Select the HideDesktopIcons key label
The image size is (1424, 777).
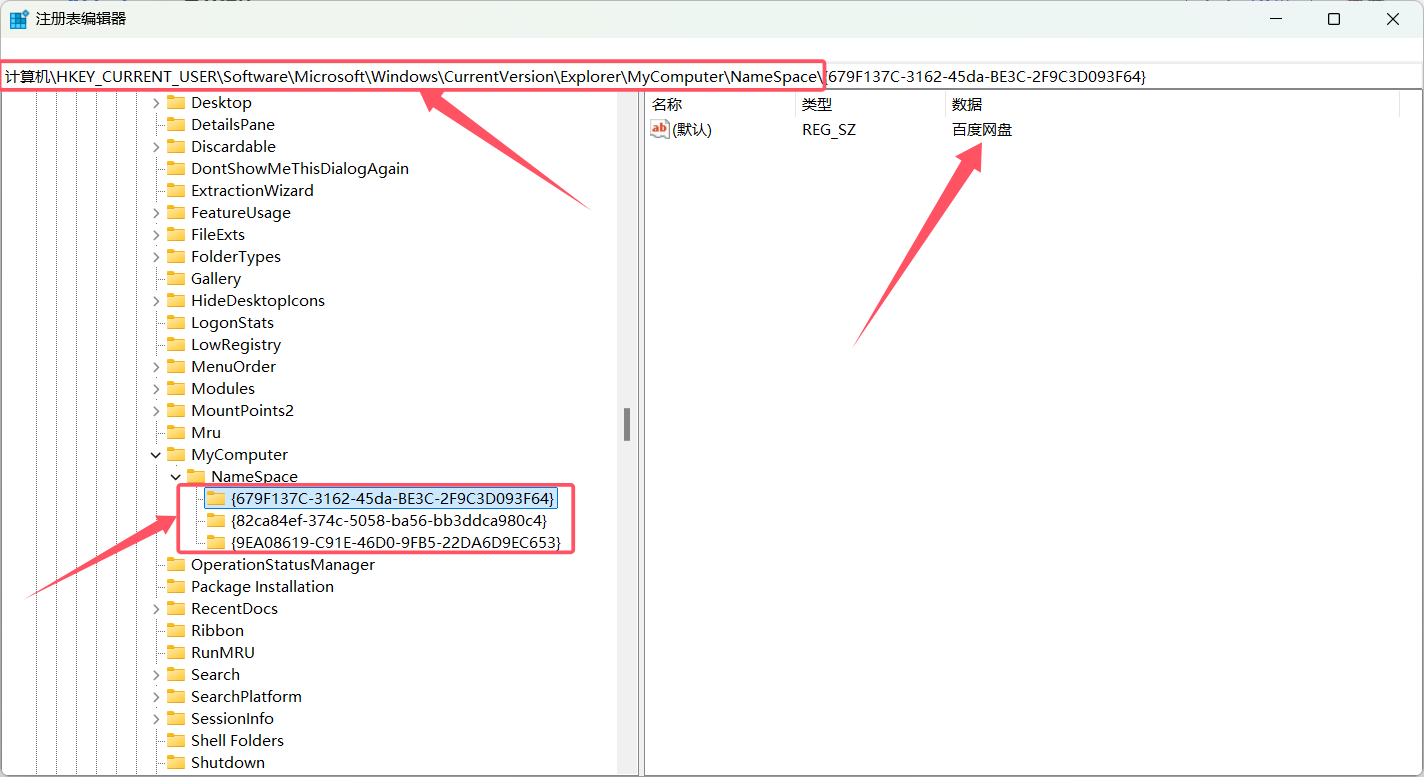pyautogui.click(x=258, y=301)
